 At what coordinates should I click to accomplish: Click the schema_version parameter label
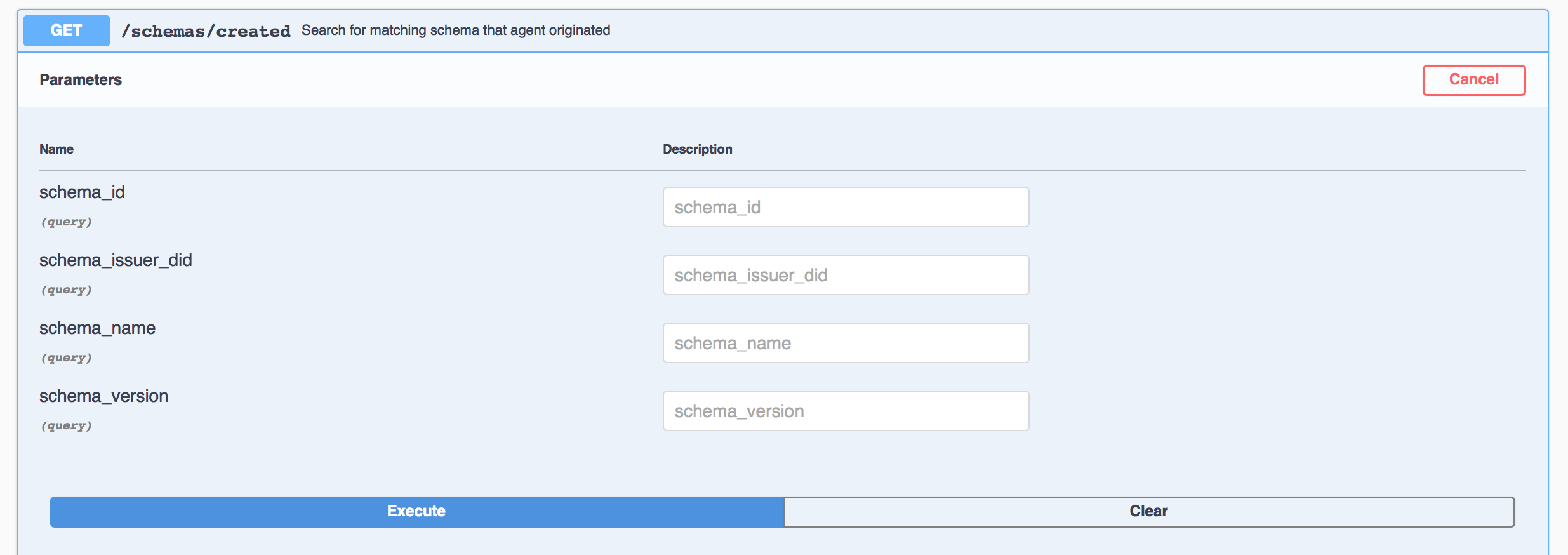(104, 396)
